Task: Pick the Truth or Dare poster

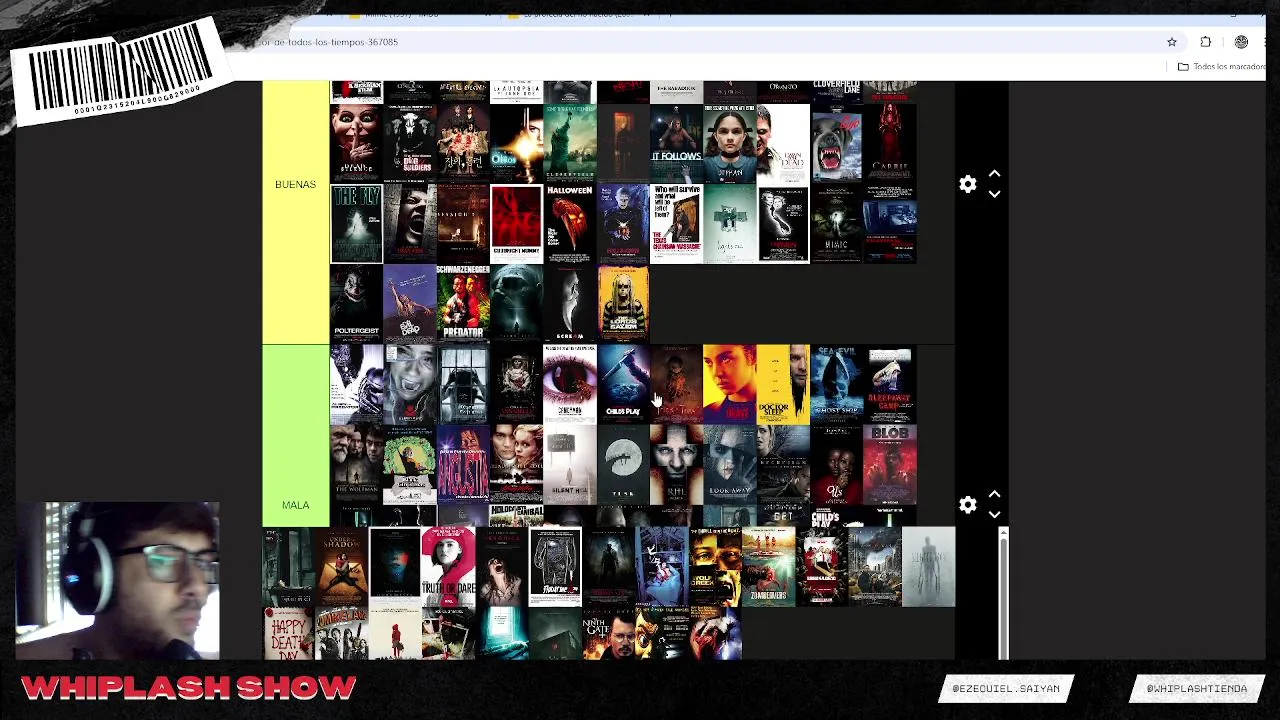Action: tap(448, 567)
